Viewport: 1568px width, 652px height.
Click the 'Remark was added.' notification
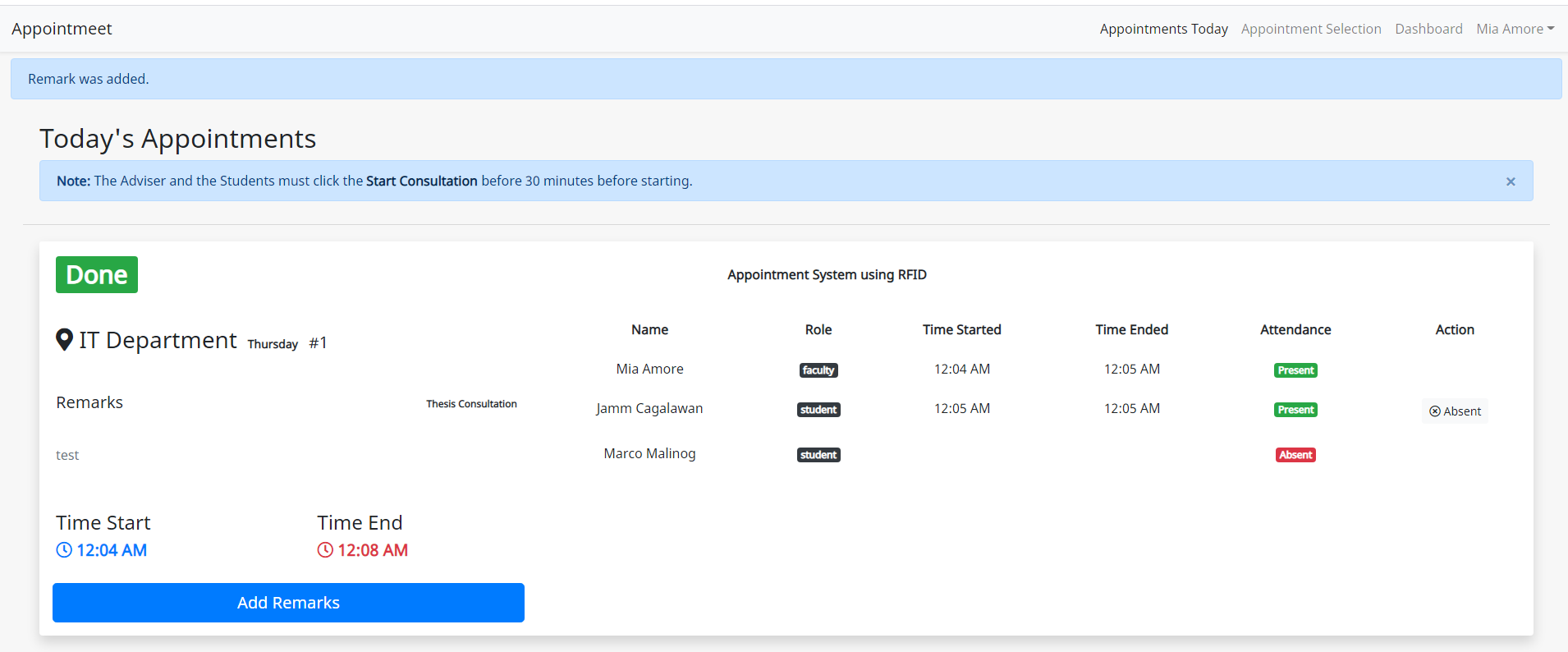[786, 79]
